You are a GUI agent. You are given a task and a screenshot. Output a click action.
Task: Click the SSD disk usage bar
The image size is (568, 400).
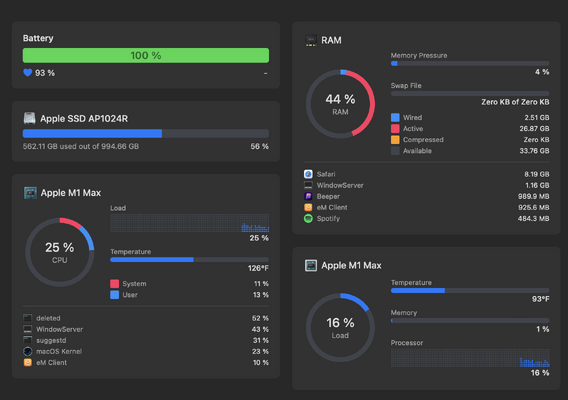click(x=146, y=133)
